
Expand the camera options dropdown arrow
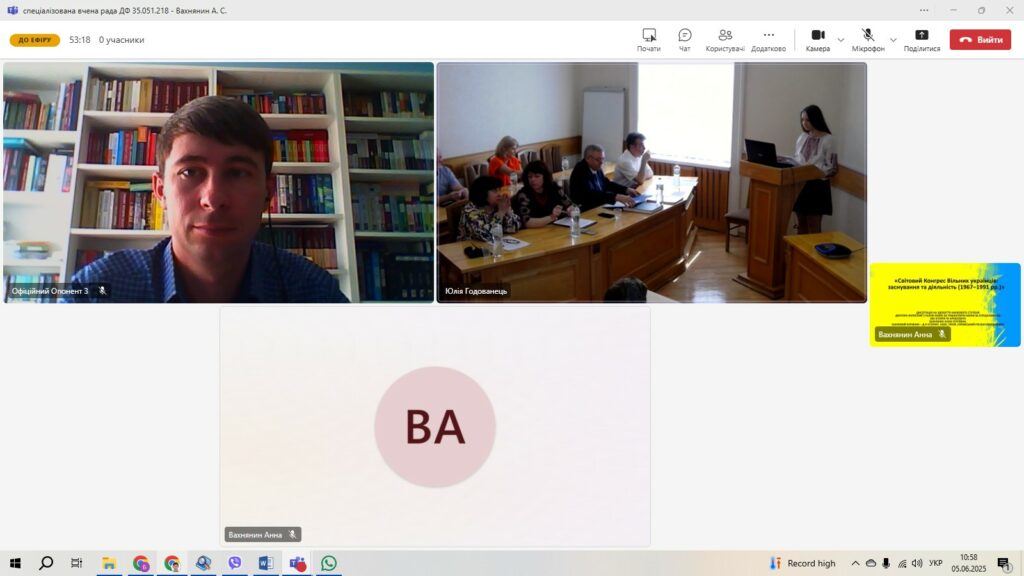pyautogui.click(x=841, y=40)
